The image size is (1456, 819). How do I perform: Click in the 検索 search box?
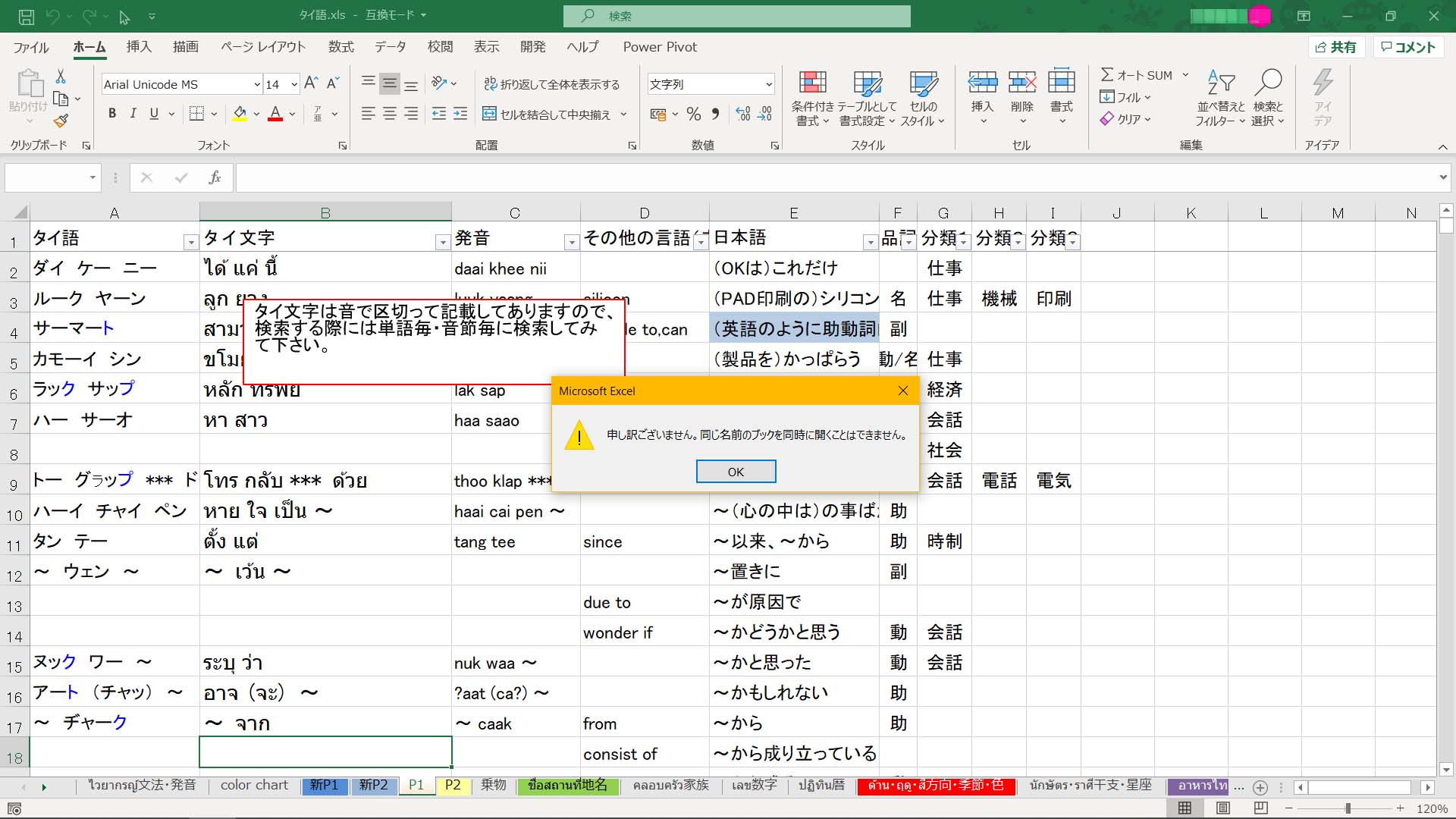[737, 16]
